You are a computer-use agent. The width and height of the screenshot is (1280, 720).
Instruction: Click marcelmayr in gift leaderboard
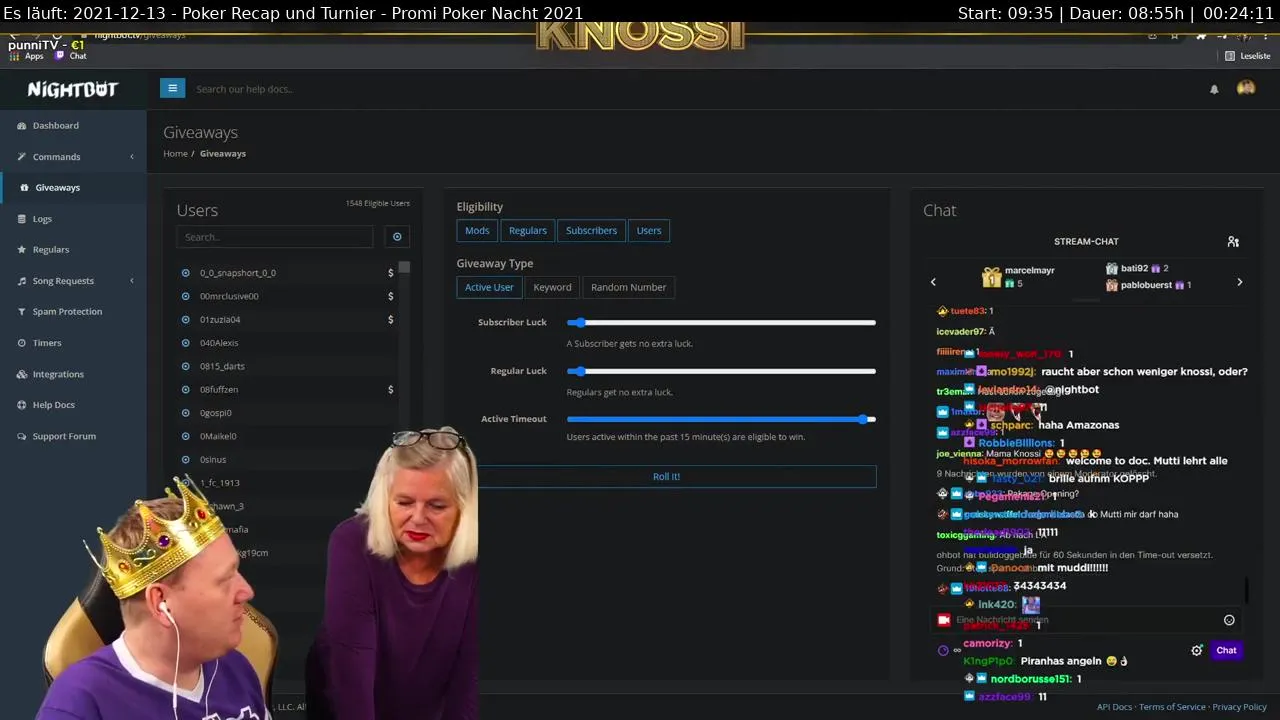pos(1029,271)
